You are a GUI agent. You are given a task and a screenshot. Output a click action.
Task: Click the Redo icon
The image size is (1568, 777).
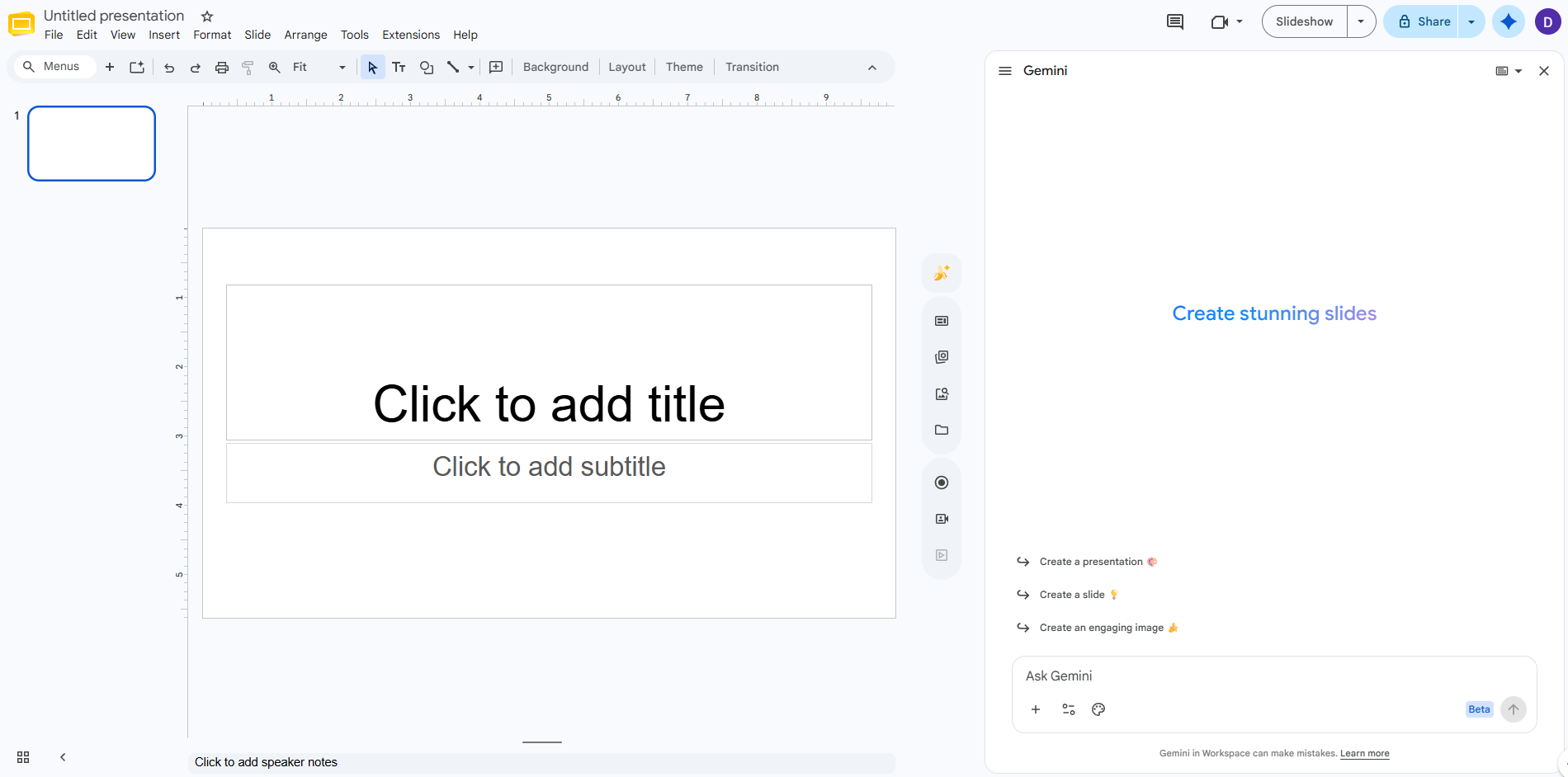pos(196,68)
